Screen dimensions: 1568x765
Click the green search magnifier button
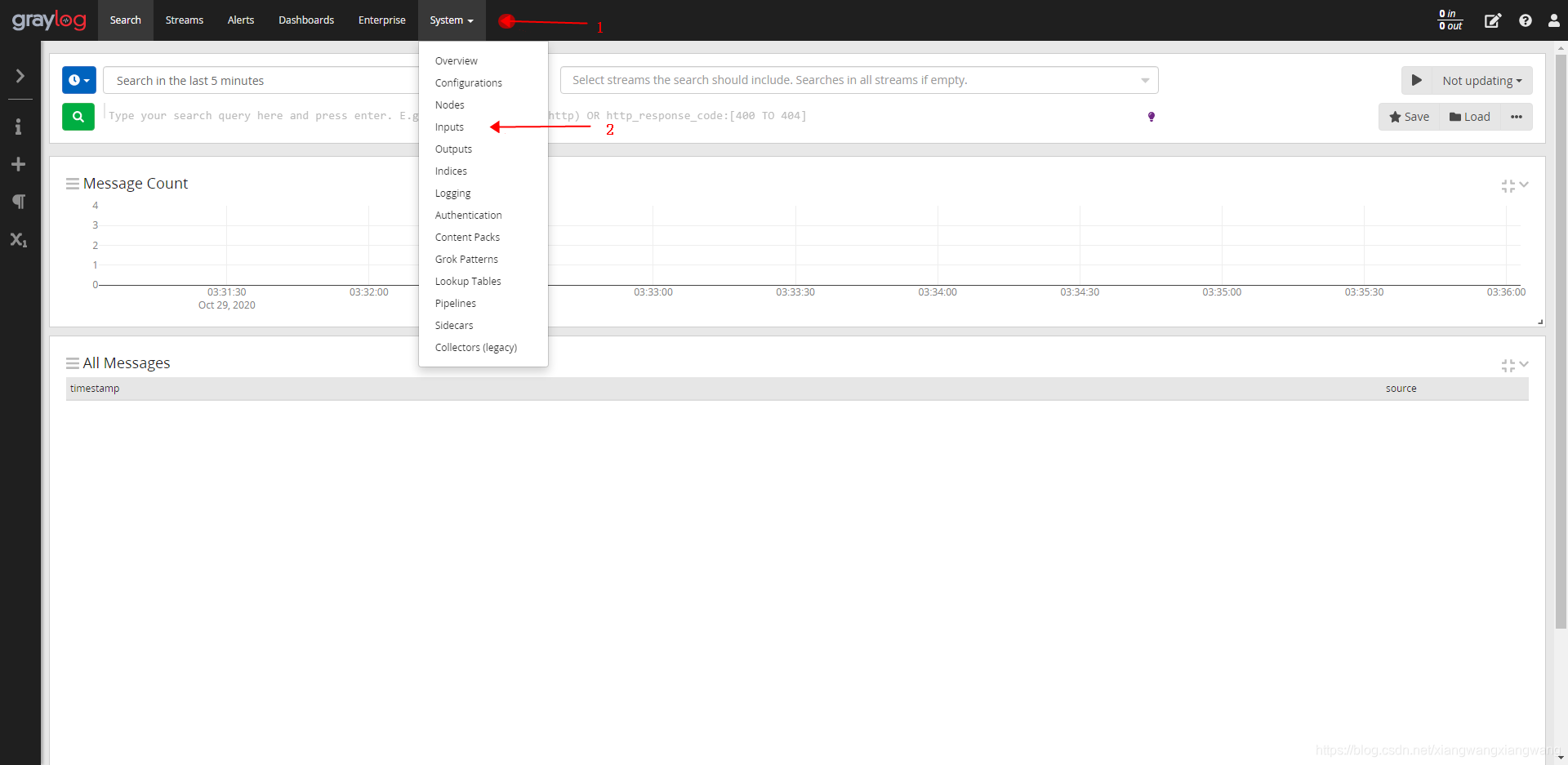(x=78, y=117)
